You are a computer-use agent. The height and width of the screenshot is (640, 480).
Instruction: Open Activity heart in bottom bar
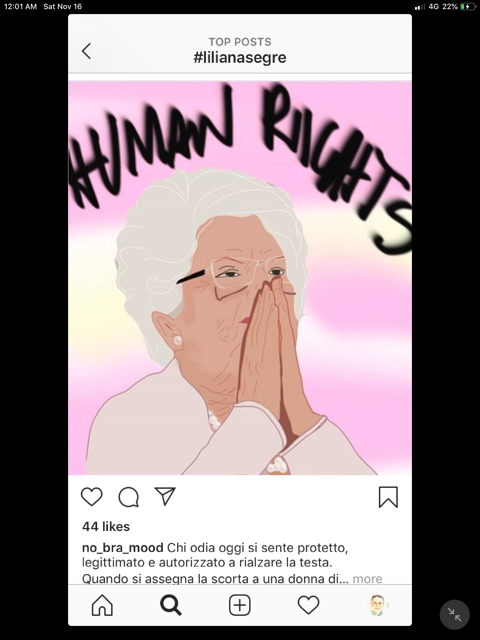308,605
